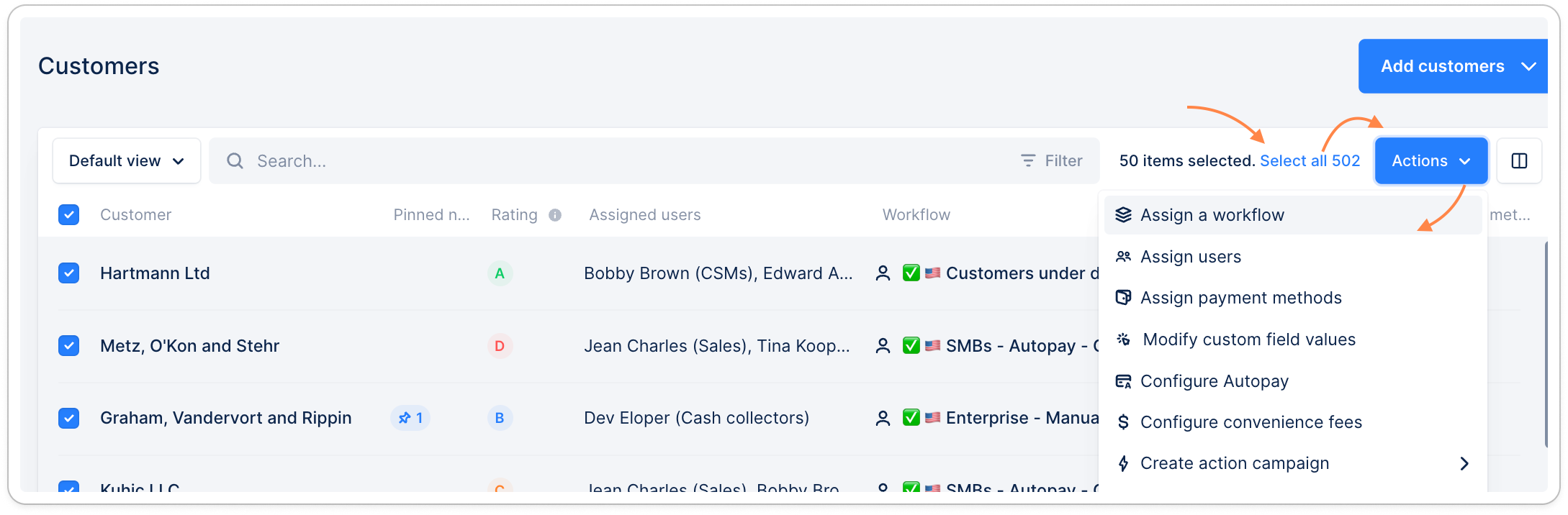Click the Rating info icon
Image resolution: width=1568 pixels, height=515 pixels.
pos(555,215)
